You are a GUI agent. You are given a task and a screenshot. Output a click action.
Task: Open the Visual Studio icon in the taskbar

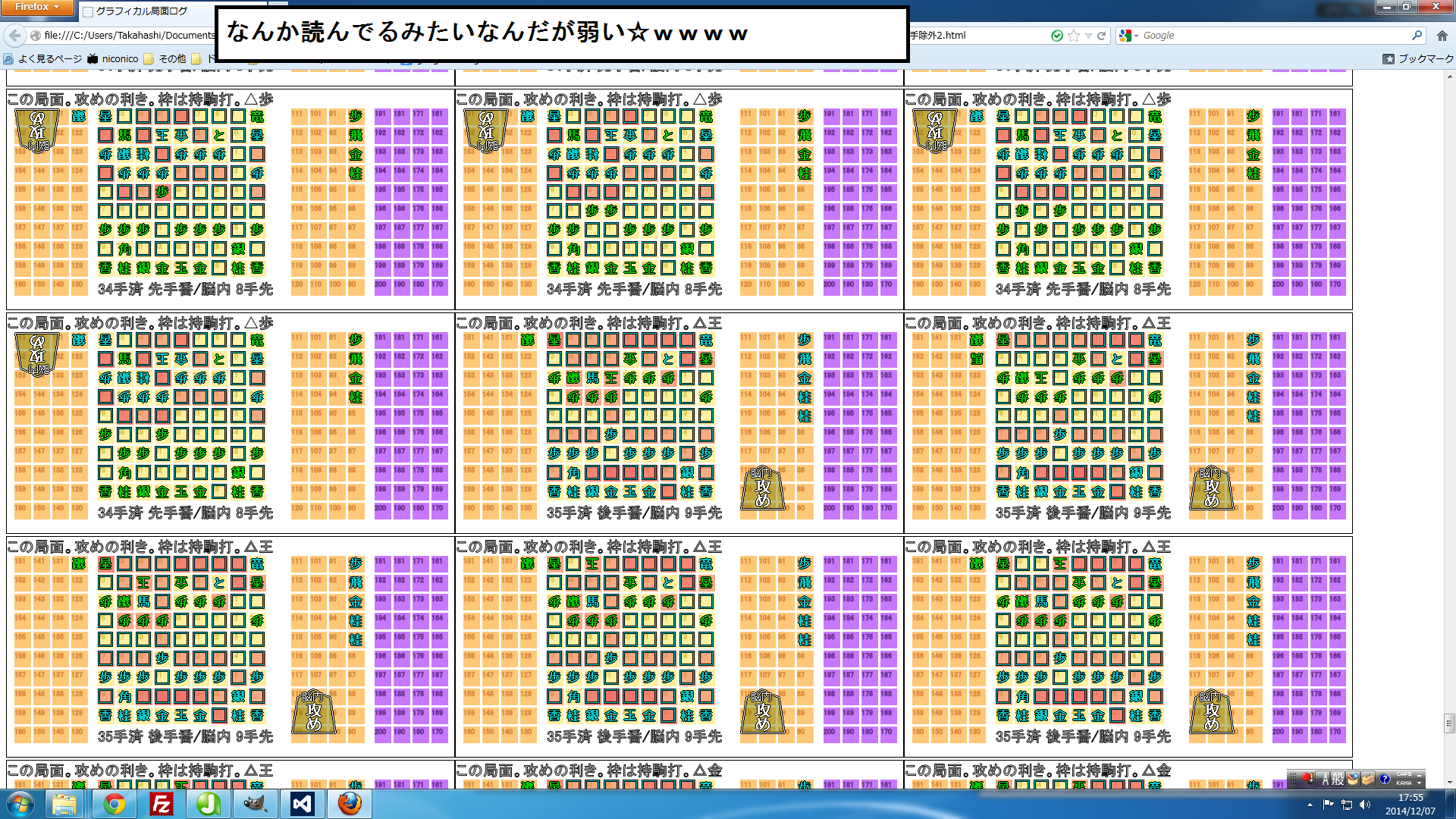click(302, 803)
